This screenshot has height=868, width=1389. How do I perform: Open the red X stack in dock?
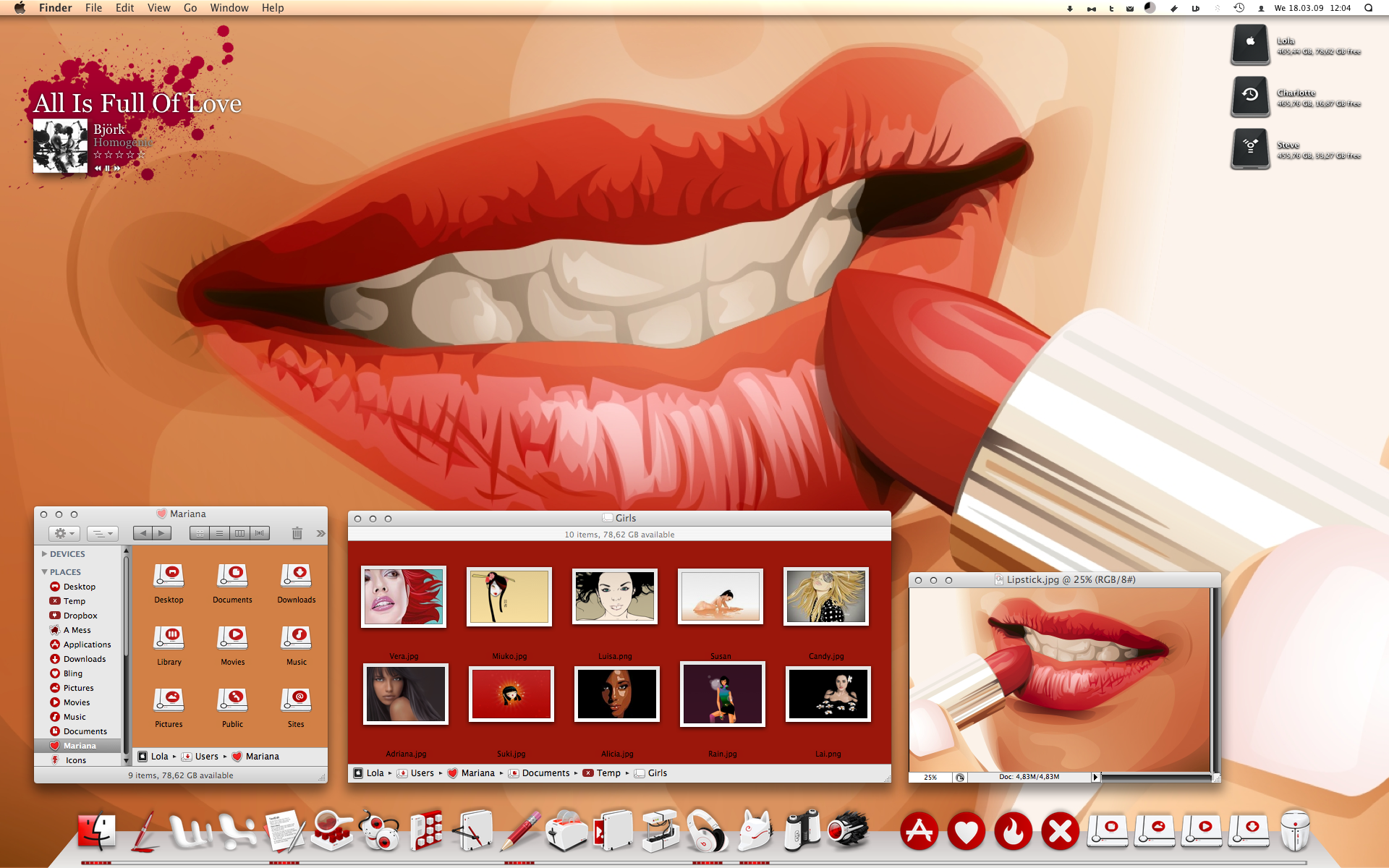point(1061,832)
